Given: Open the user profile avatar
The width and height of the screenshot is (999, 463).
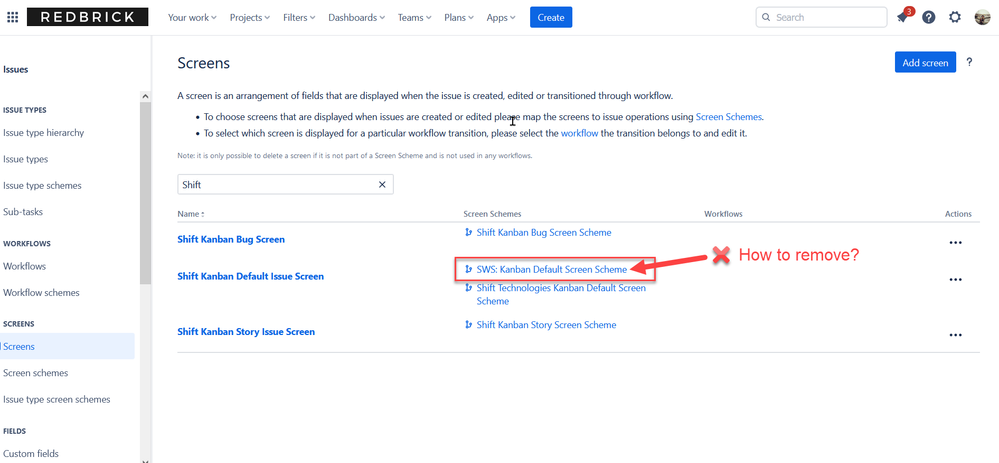Looking at the screenshot, I should point(982,17).
